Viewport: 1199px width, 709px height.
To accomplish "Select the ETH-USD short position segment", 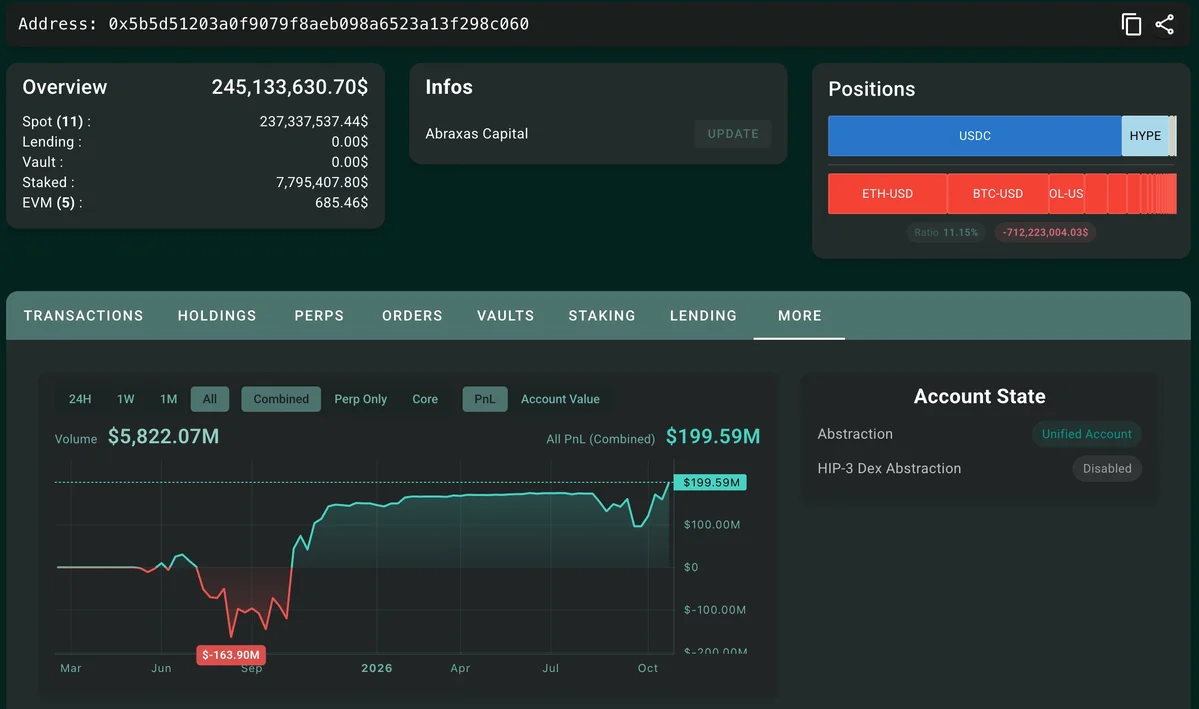I will click(x=887, y=194).
